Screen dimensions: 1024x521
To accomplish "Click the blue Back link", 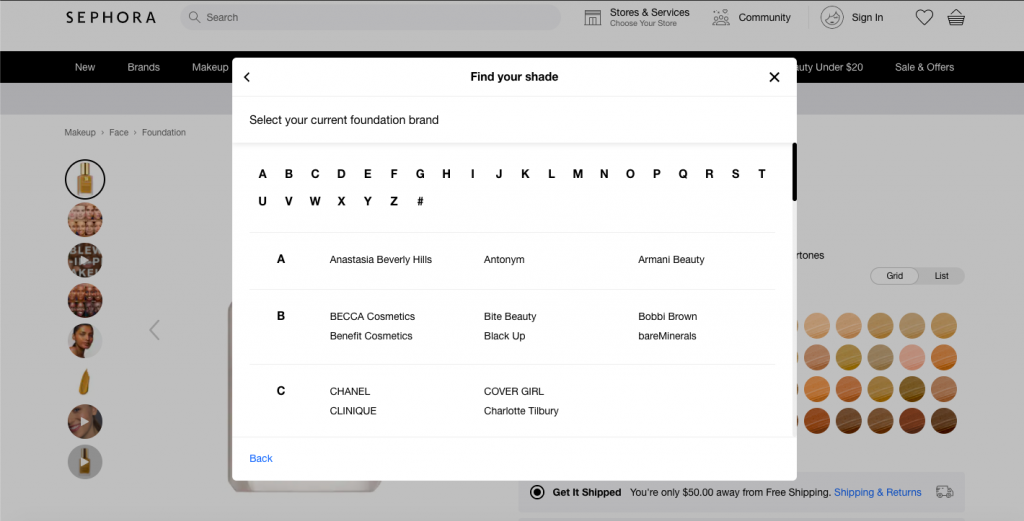I will [x=261, y=458].
